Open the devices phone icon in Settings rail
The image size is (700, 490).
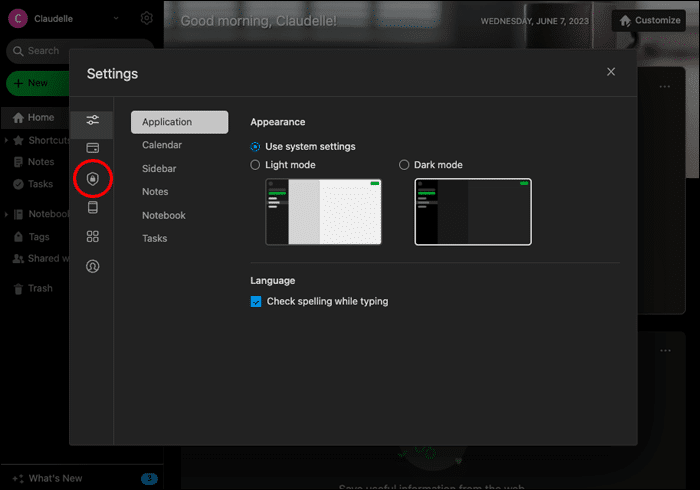tap(92, 208)
